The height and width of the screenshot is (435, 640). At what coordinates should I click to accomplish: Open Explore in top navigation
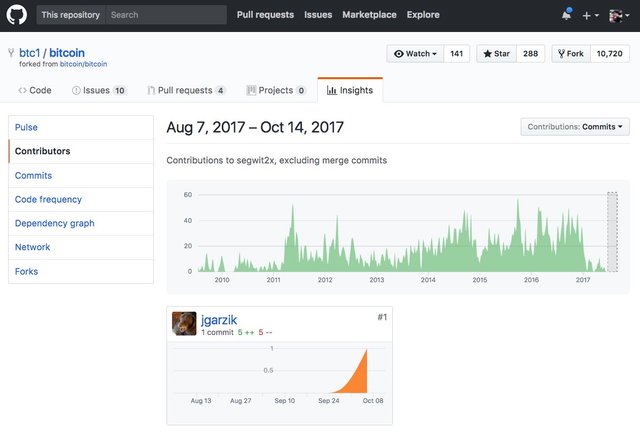click(423, 15)
